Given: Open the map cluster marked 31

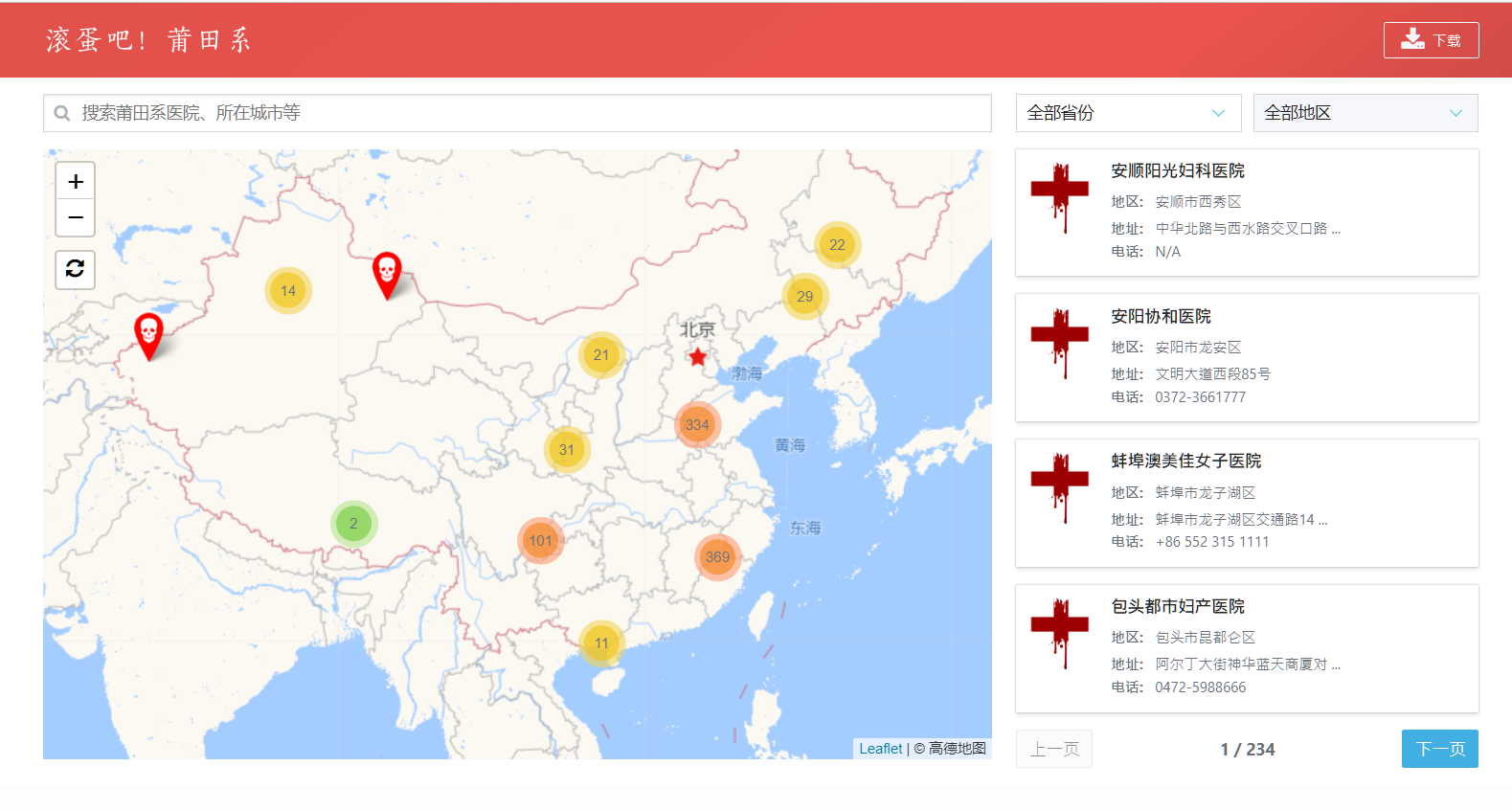Looking at the screenshot, I should pyautogui.click(x=567, y=450).
